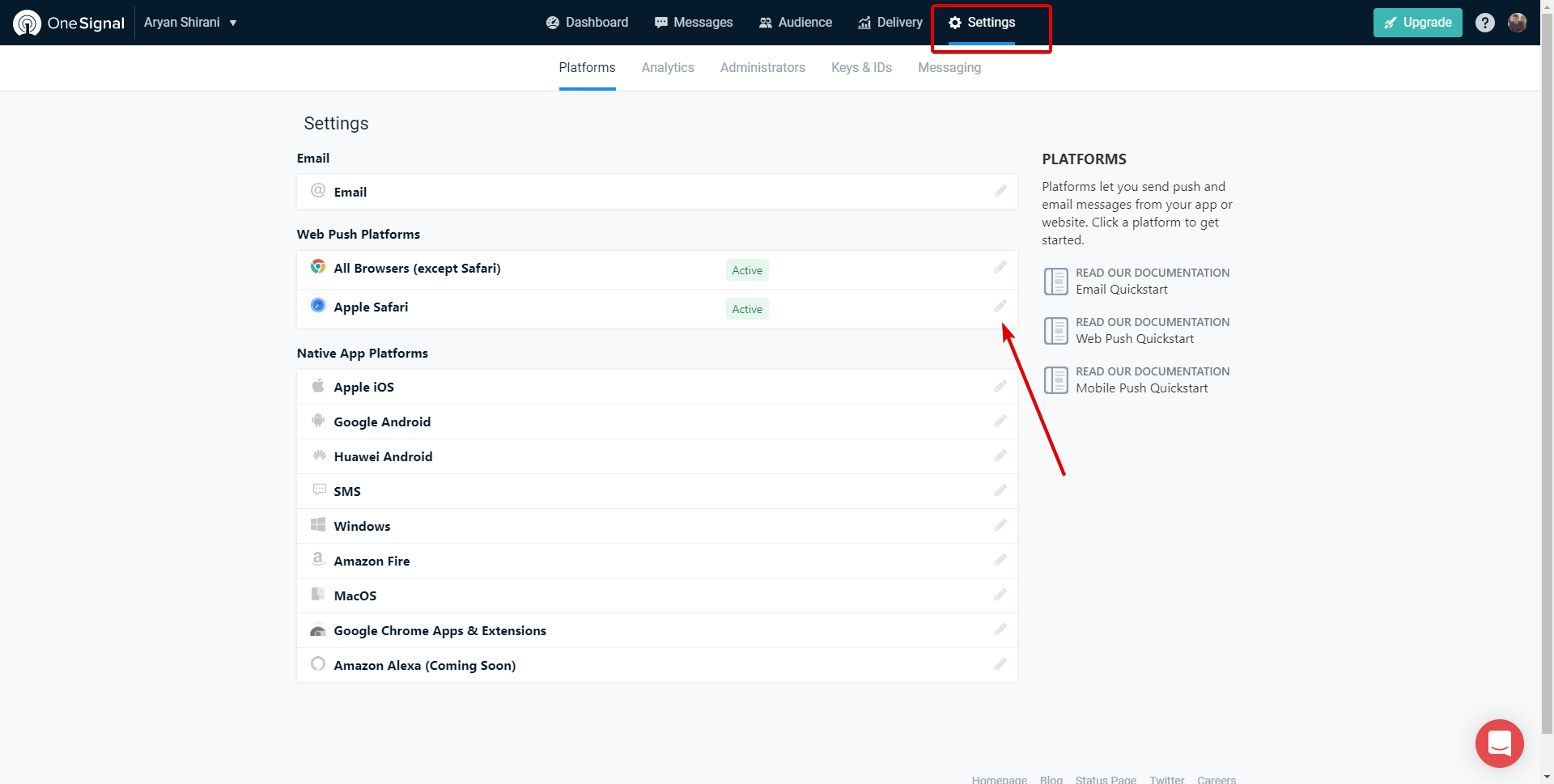Open the Aryan Shirani app dropdown

[190, 23]
